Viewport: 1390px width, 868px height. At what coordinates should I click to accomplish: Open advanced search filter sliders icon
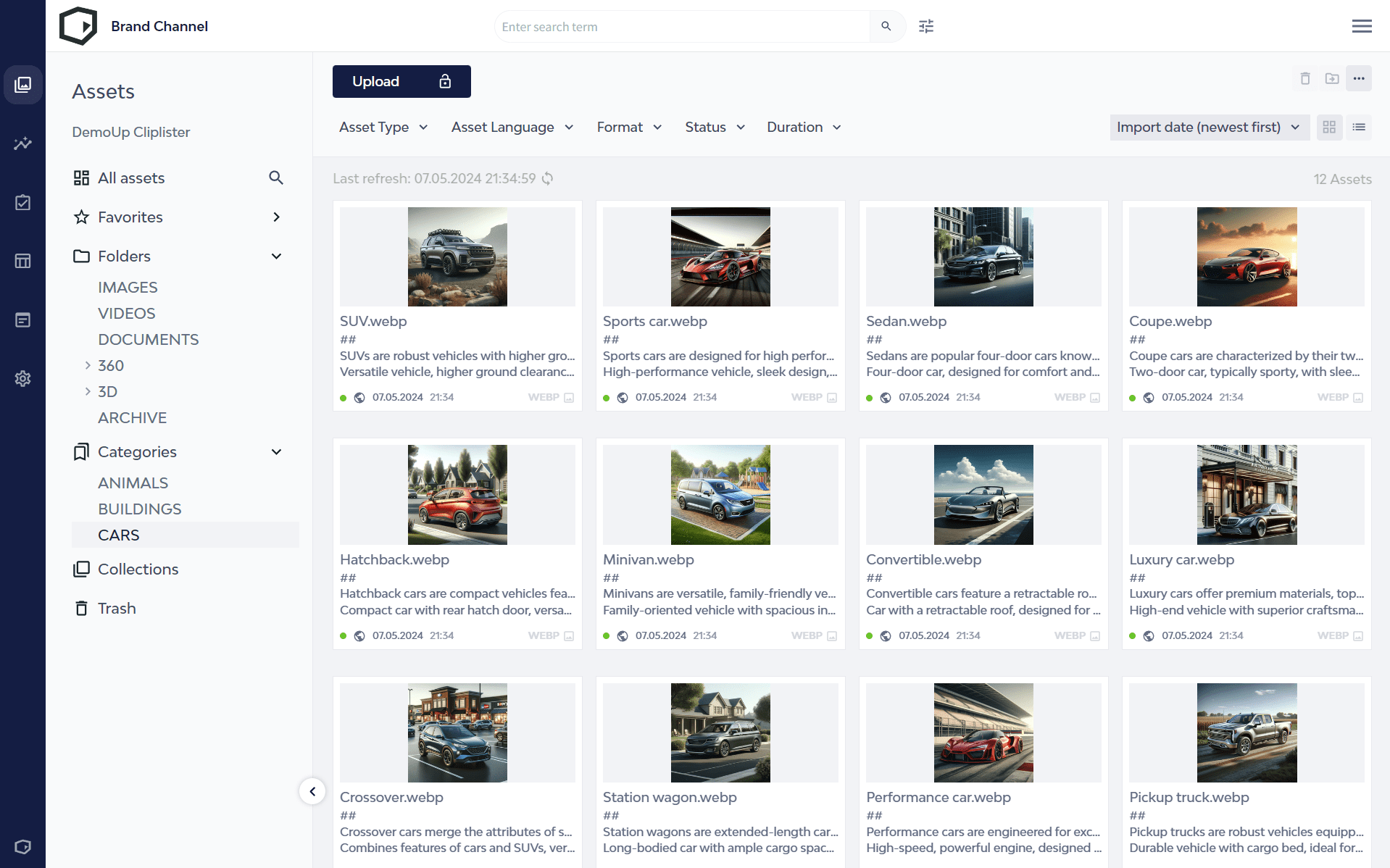pyautogui.click(x=926, y=26)
